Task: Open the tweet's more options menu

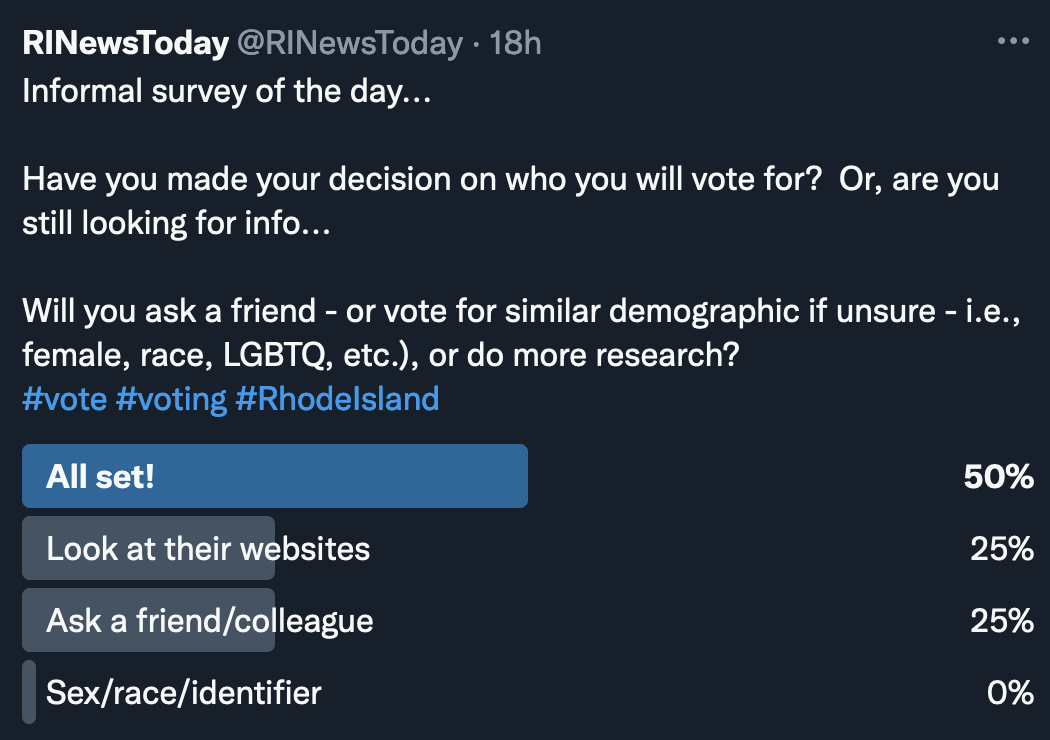Action: point(1013,42)
